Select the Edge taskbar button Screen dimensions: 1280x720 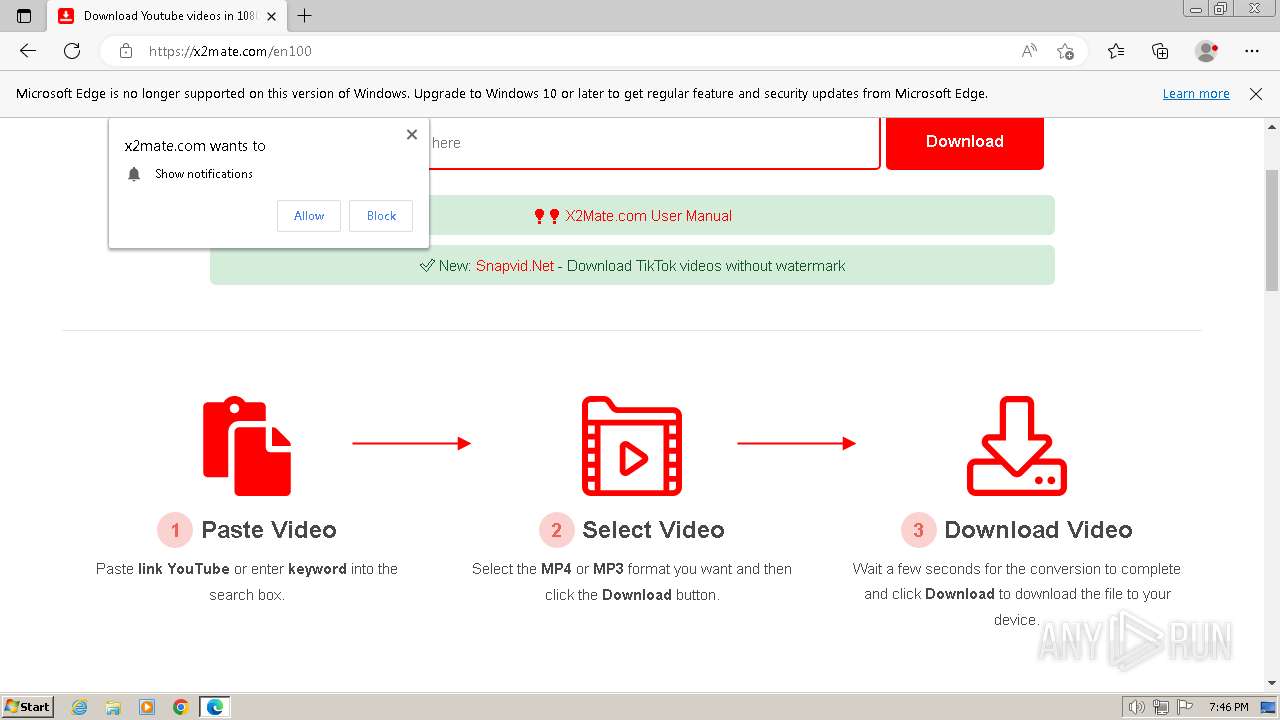coord(215,707)
